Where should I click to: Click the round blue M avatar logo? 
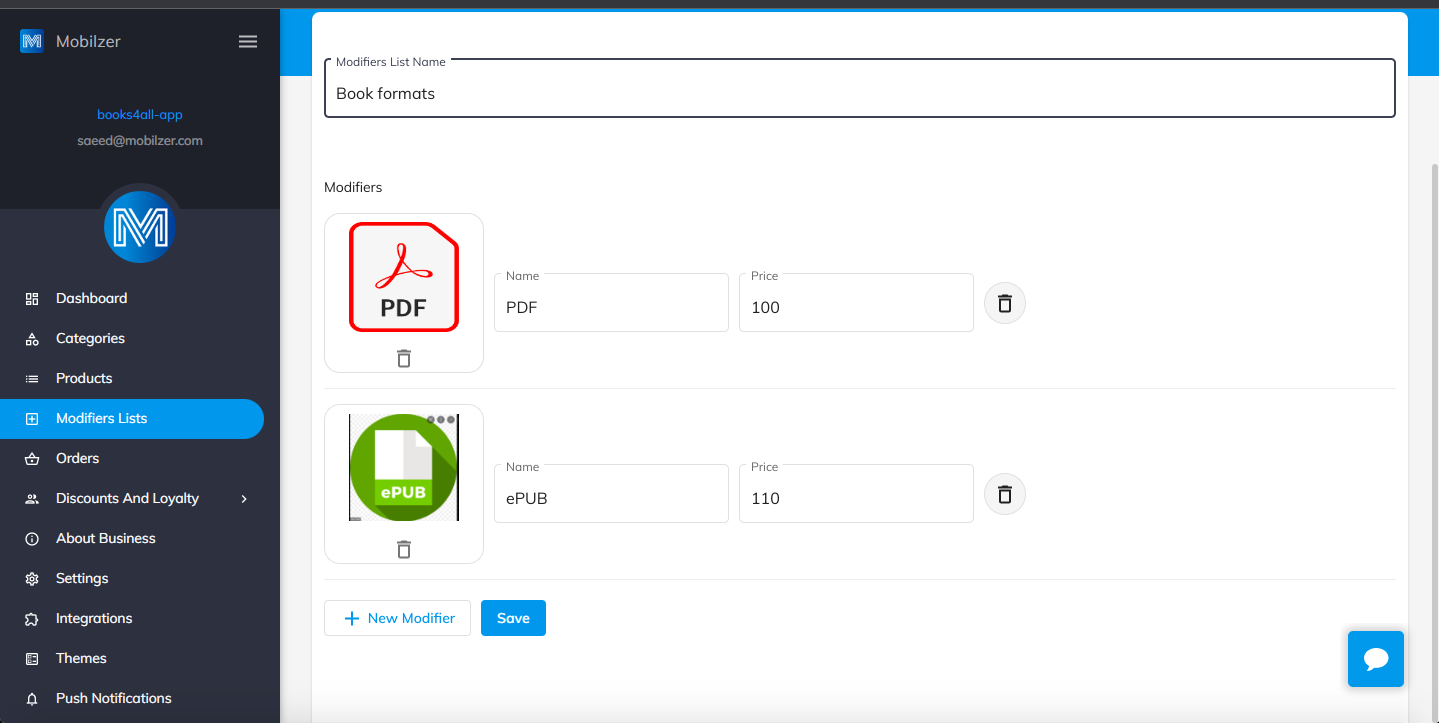point(140,227)
